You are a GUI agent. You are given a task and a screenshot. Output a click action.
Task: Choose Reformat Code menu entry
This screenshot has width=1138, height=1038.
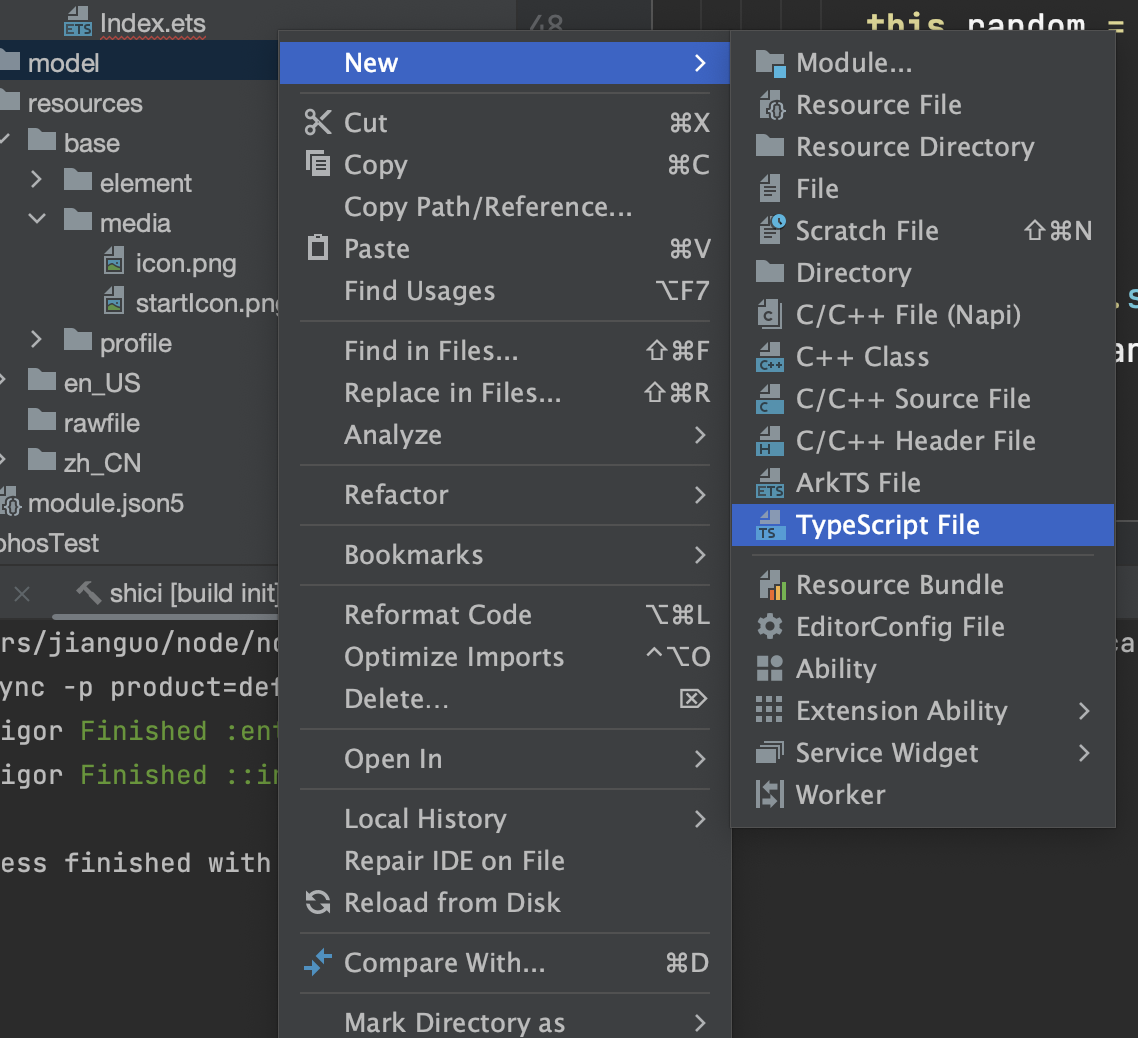click(504, 616)
